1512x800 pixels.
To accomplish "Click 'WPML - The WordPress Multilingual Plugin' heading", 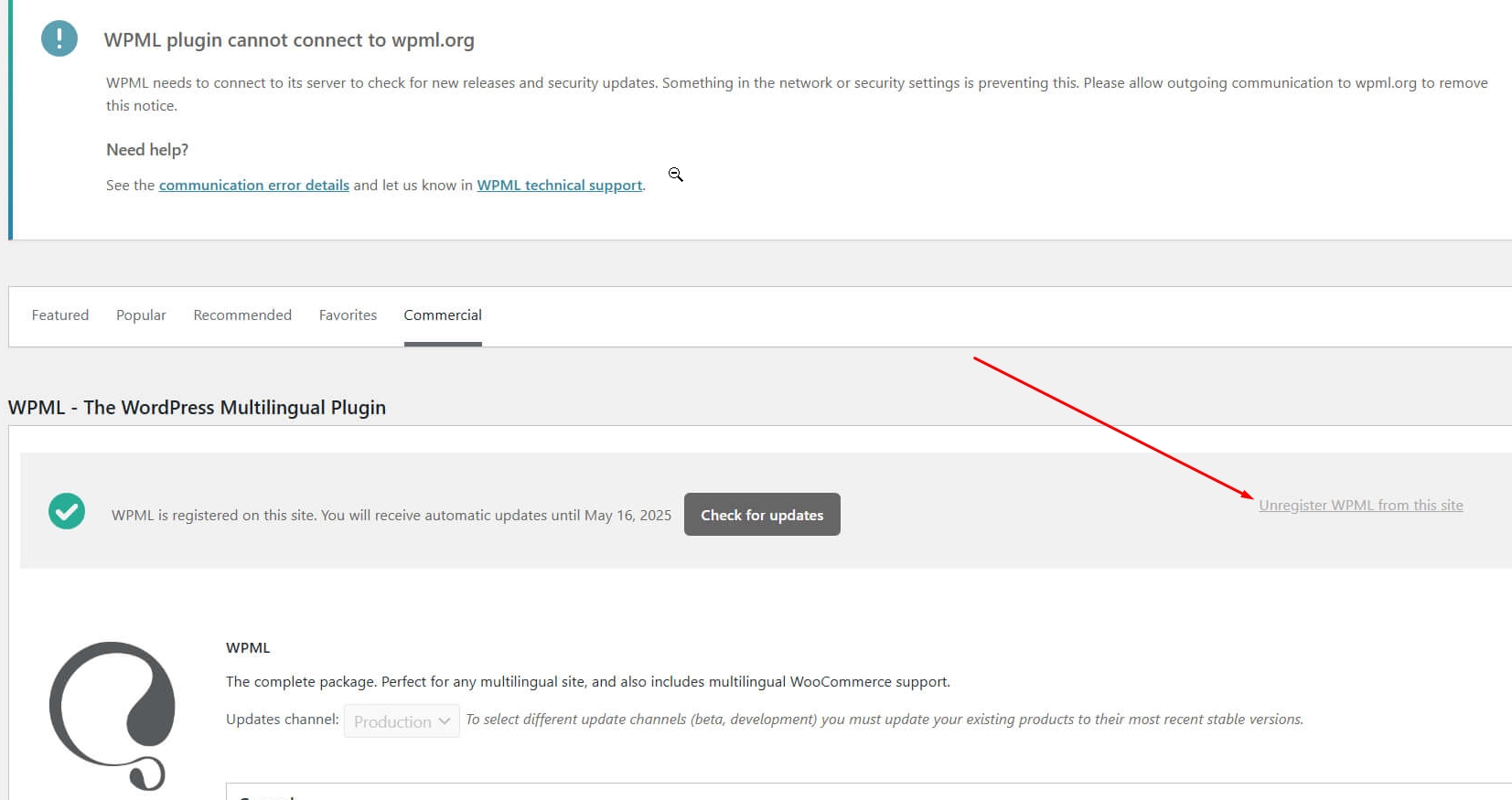I will click(197, 408).
